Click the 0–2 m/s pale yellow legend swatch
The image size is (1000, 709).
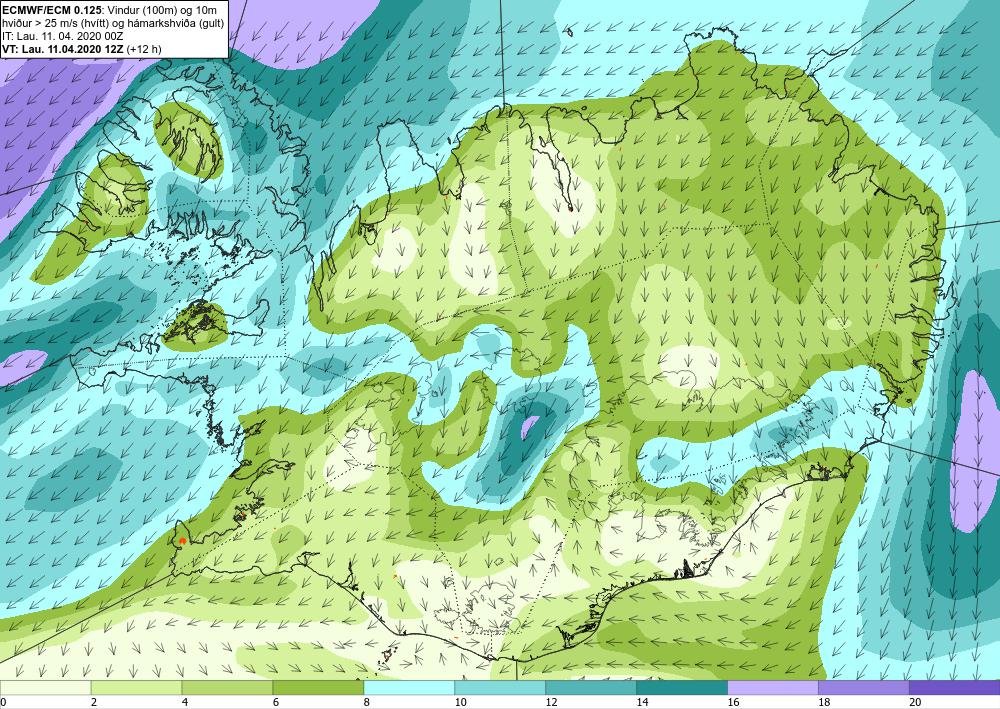click(45, 687)
